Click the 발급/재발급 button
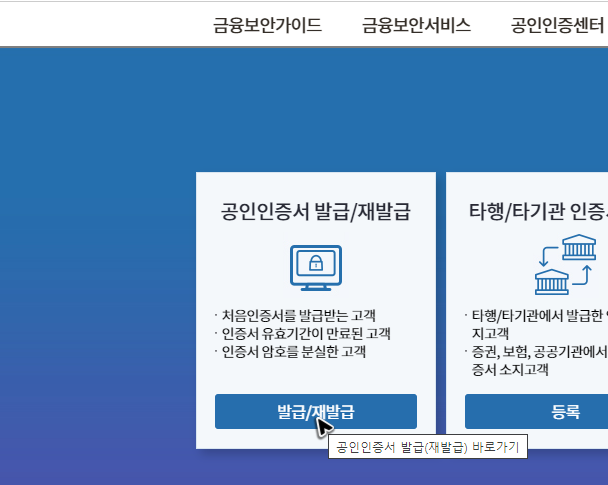The width and height of the screenshot is (608, 485). click(x=316, y=411)
